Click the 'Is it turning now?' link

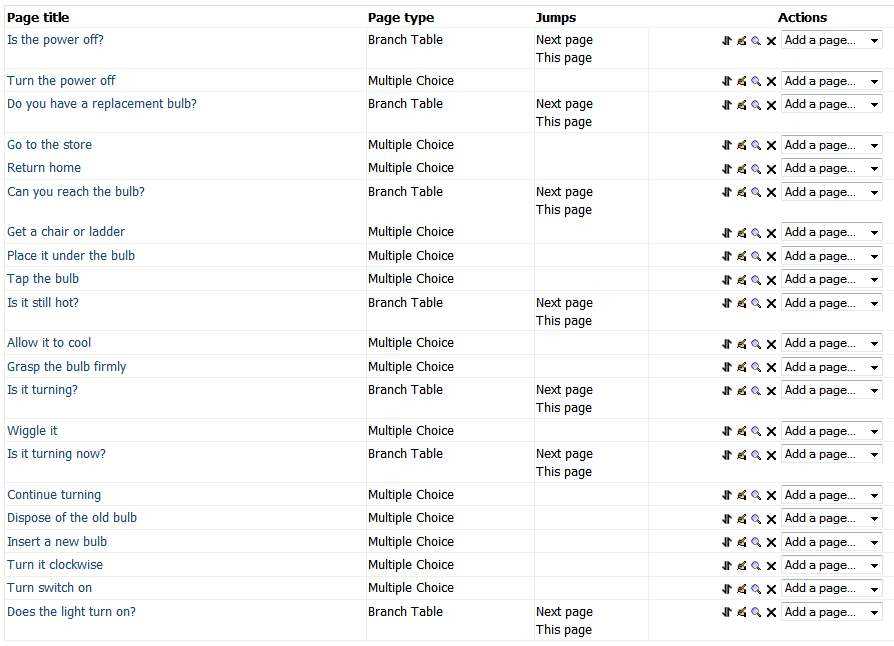(56, 454)
